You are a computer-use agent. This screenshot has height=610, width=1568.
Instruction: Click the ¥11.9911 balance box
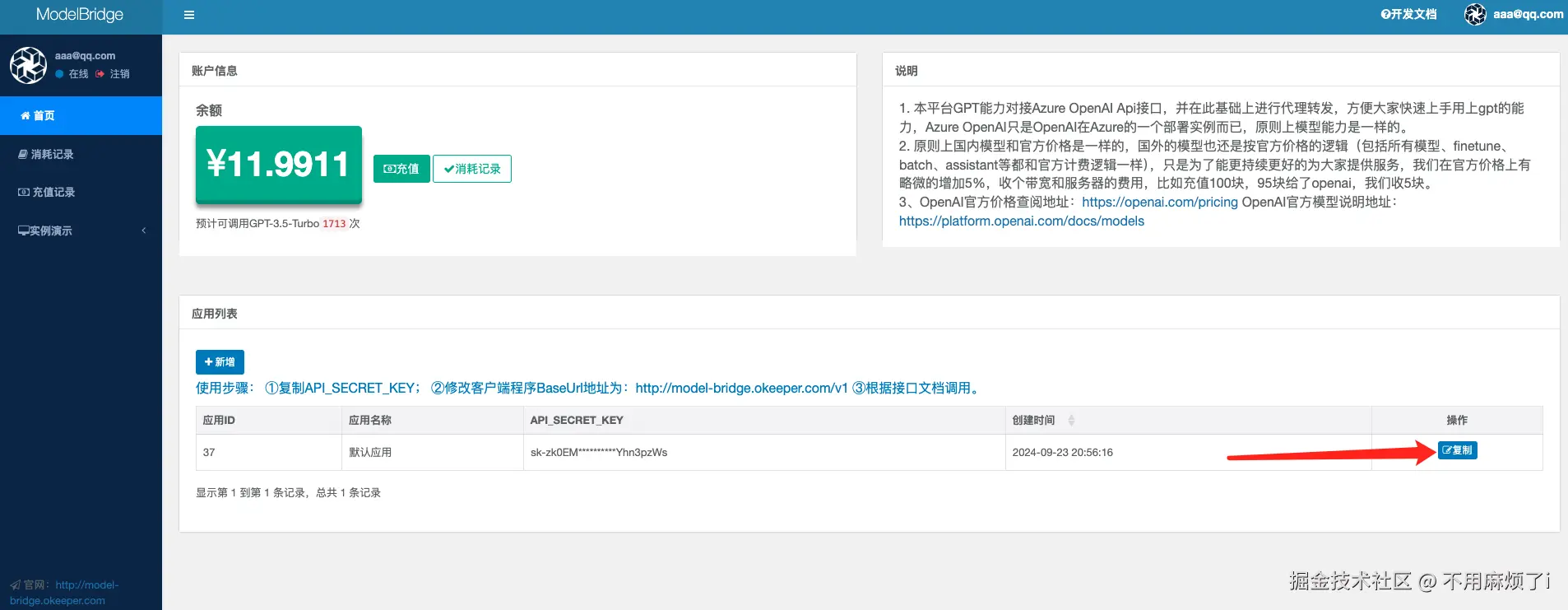(x=279, y=164)
